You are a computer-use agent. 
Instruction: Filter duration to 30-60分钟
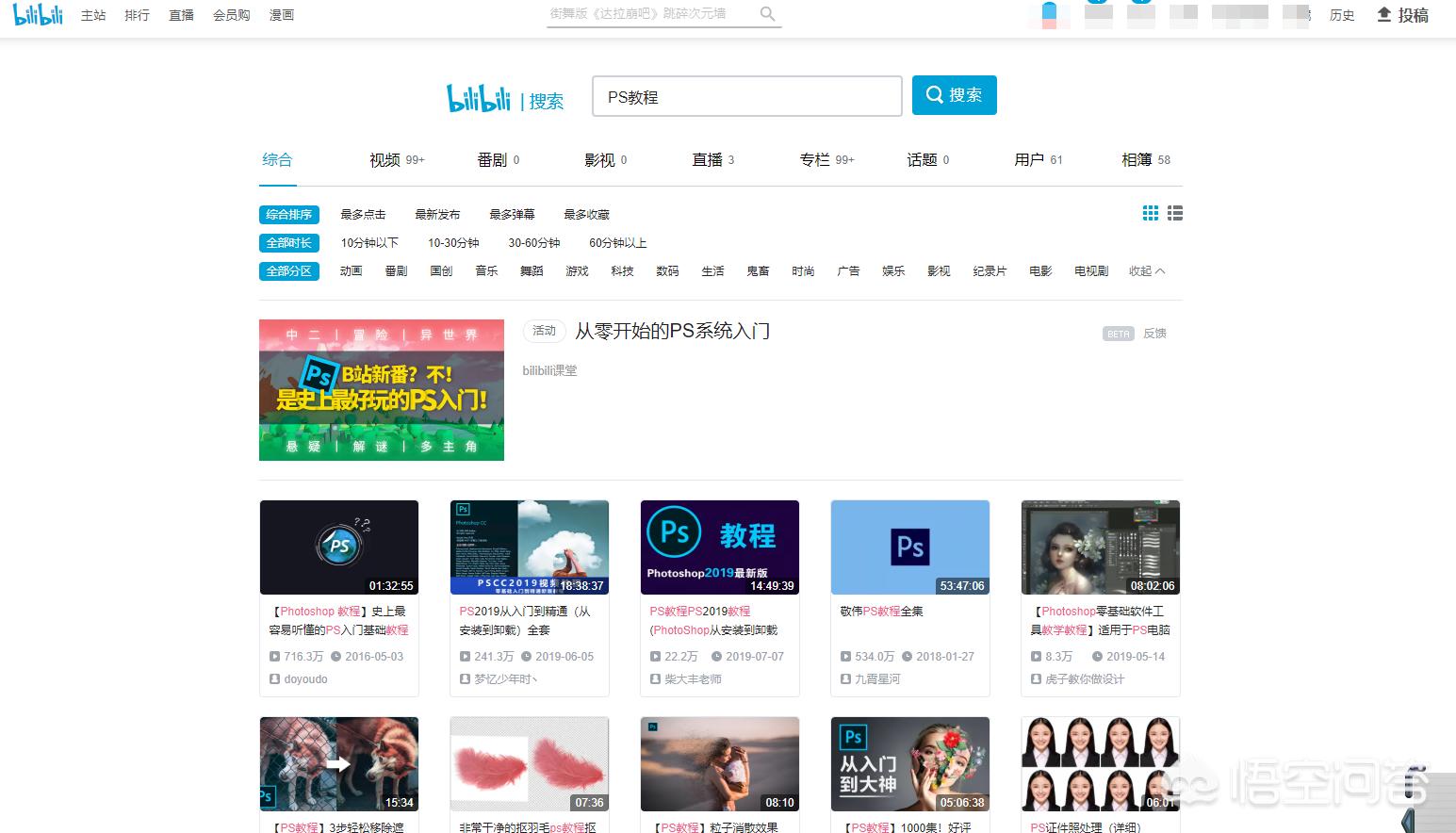pyautogui.click(x=534, y=243)
